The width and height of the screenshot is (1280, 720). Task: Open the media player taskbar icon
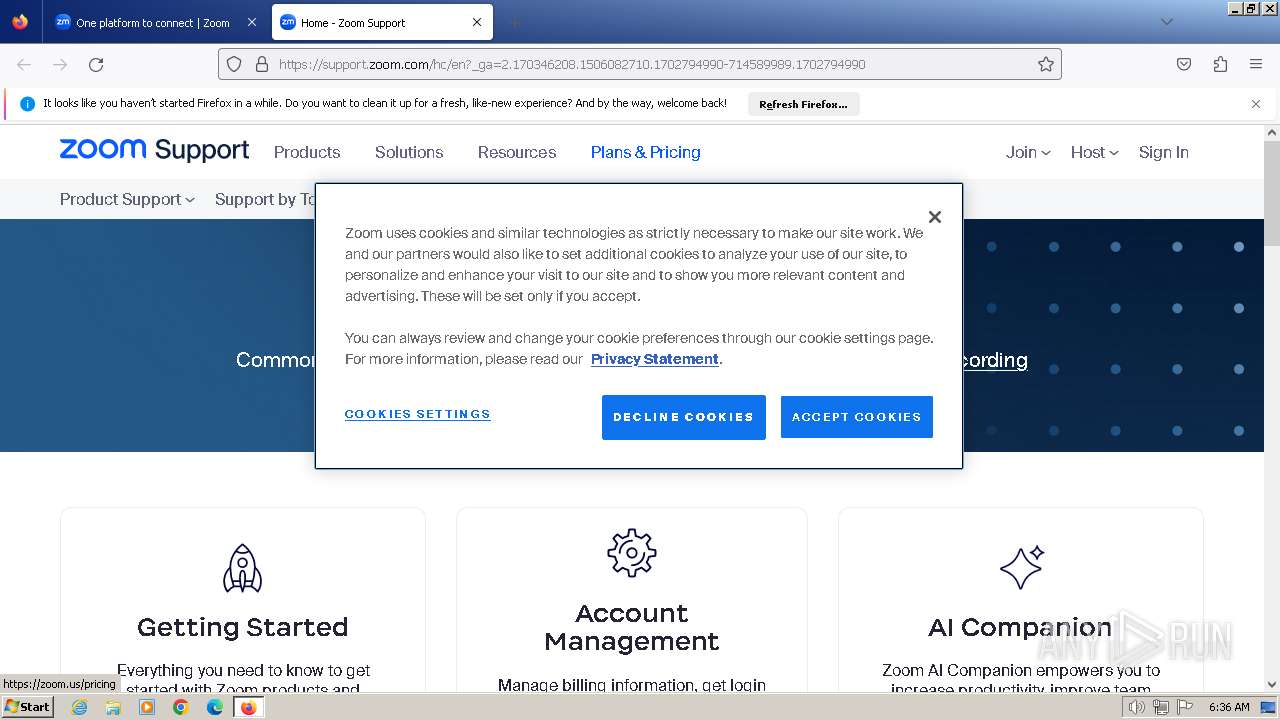tap(147, 707)
